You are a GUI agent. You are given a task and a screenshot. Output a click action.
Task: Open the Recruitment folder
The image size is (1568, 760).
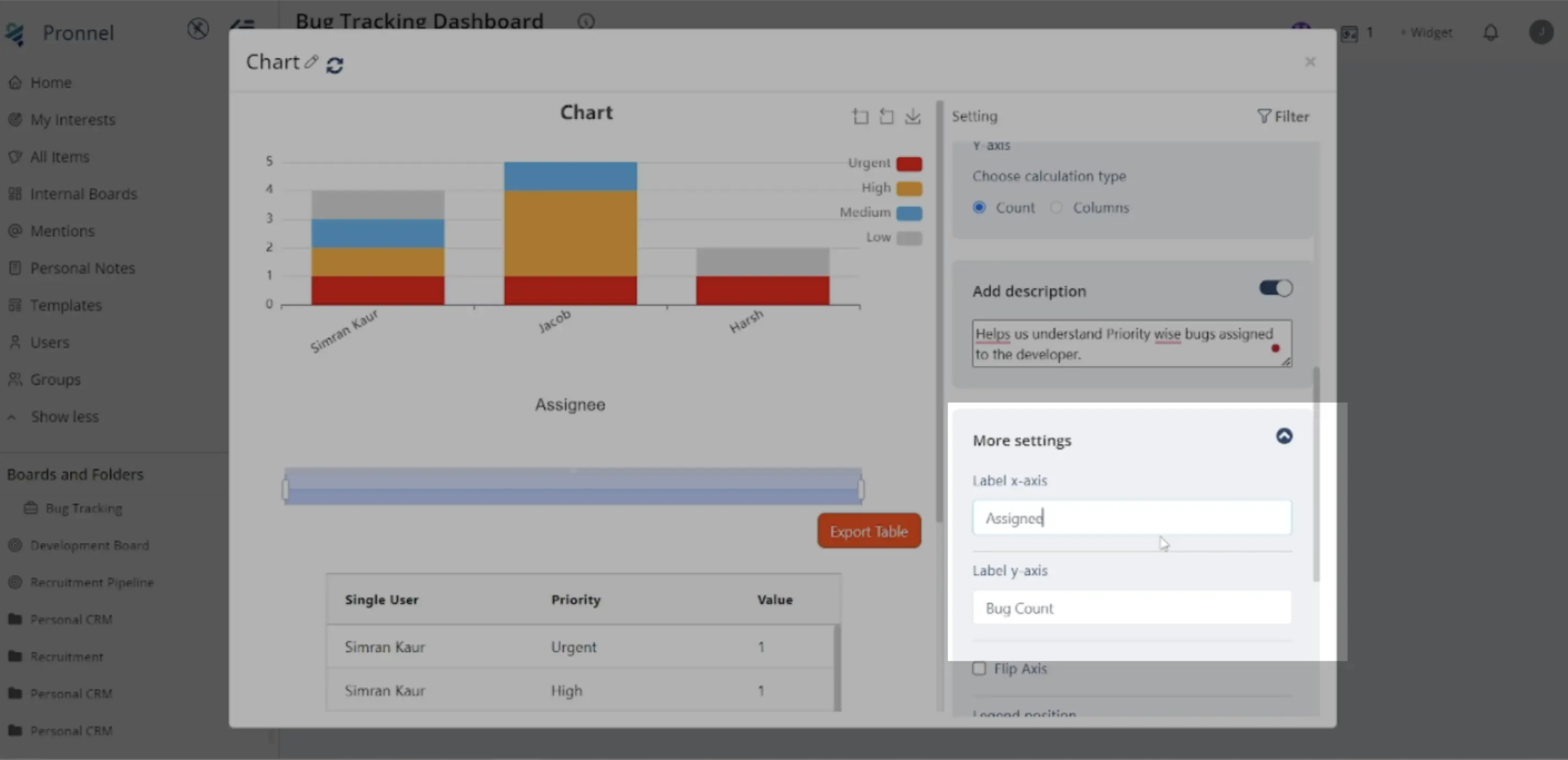(67, 657)
